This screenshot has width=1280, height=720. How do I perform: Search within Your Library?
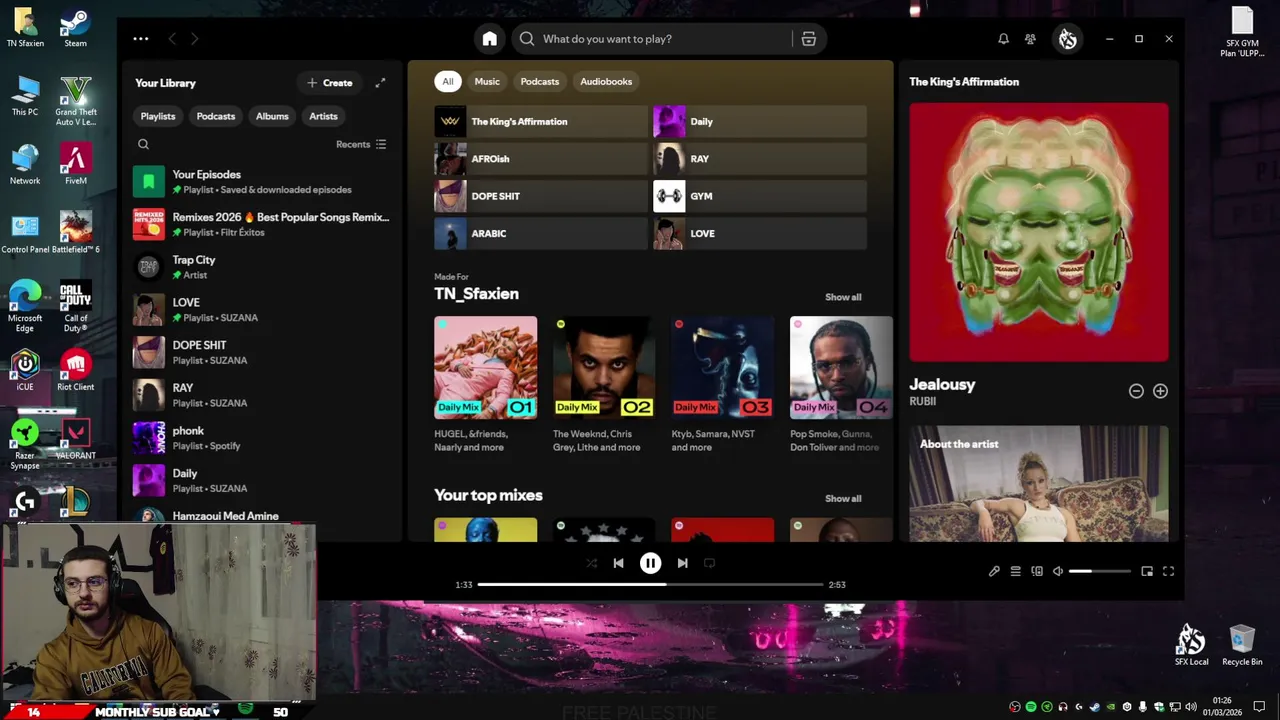143,144
